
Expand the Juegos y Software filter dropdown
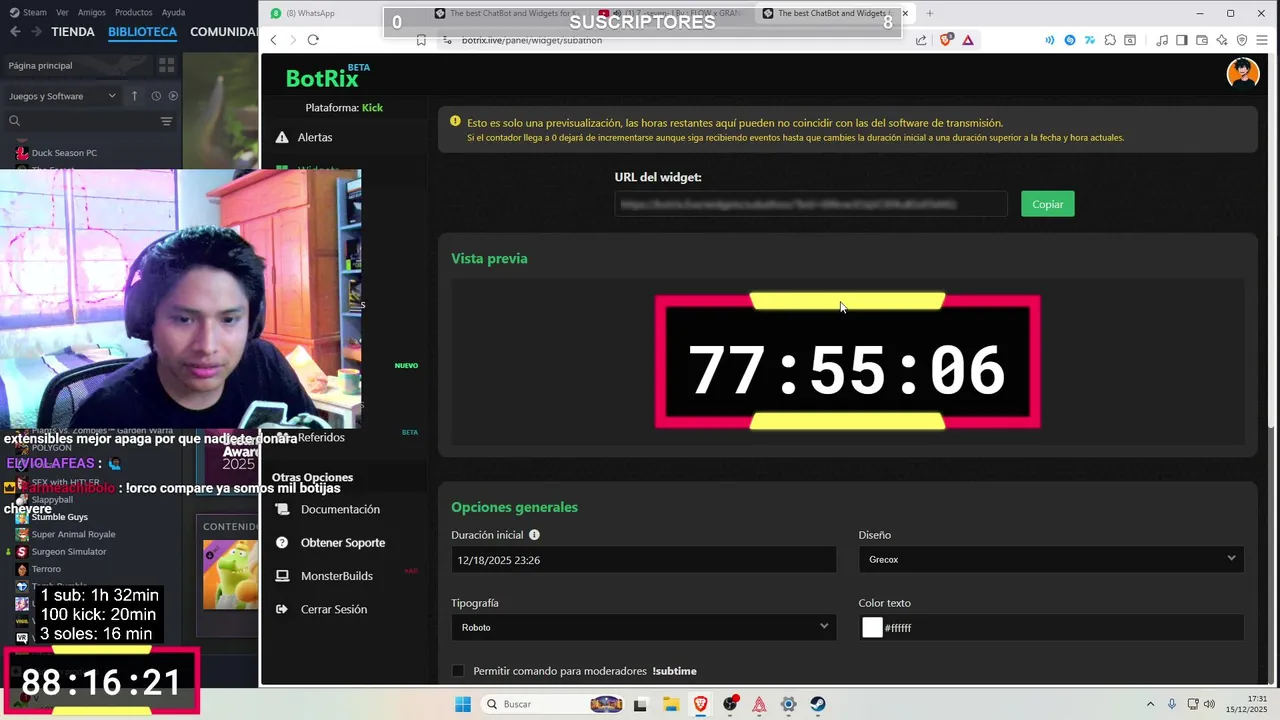[62, 96]
